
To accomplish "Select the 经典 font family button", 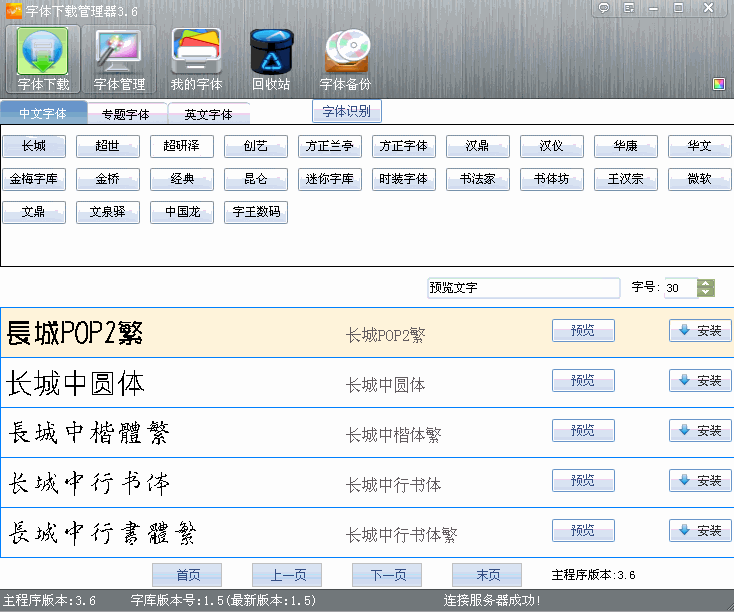I will click(182, 179).
